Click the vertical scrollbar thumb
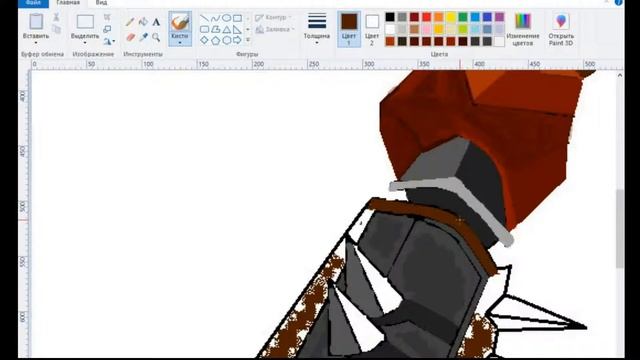Viewport: 640px width, 360px height. pyautogui.click(x=620, y=229)
